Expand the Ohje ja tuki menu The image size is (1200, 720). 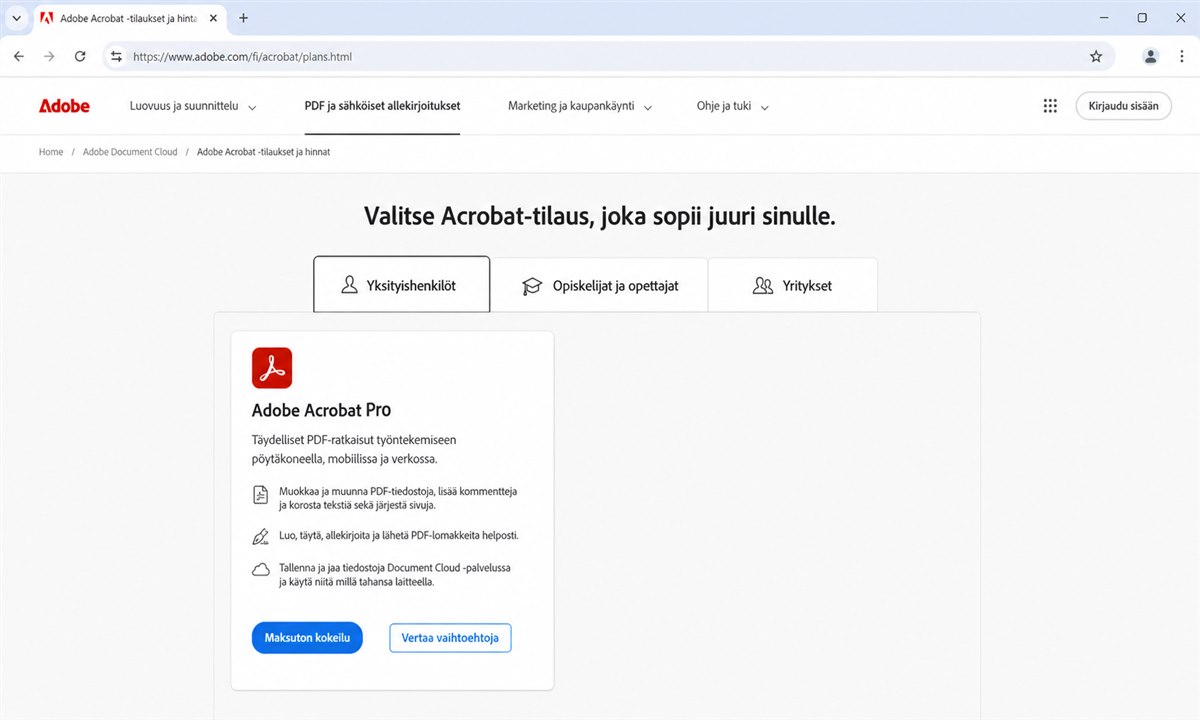click(x=733, y=106)
